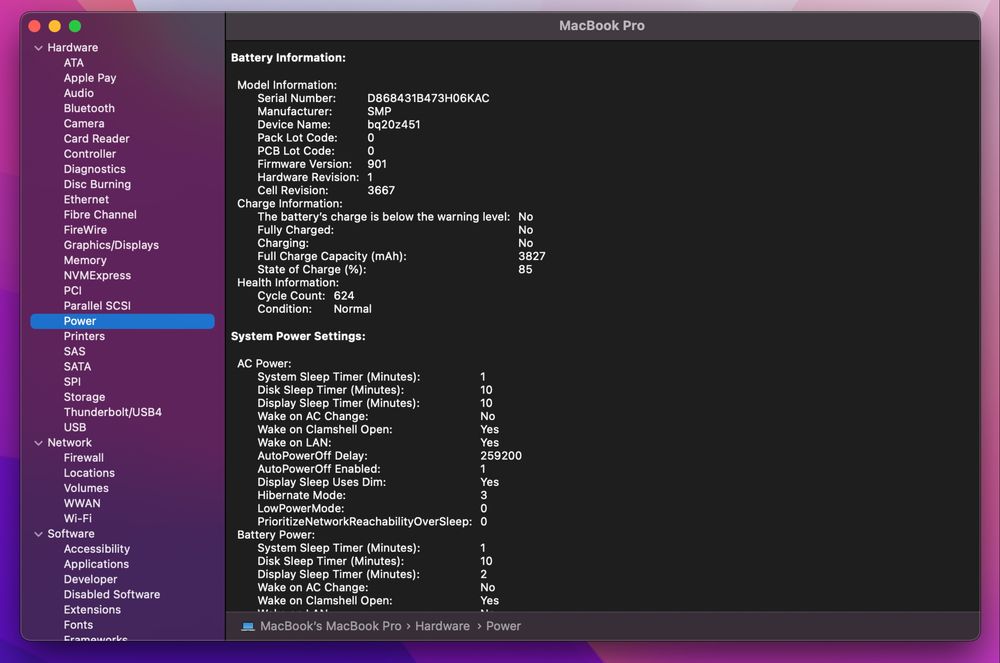
Task: Select Bluetooth in the sidebar
Action: pos(89,108)
